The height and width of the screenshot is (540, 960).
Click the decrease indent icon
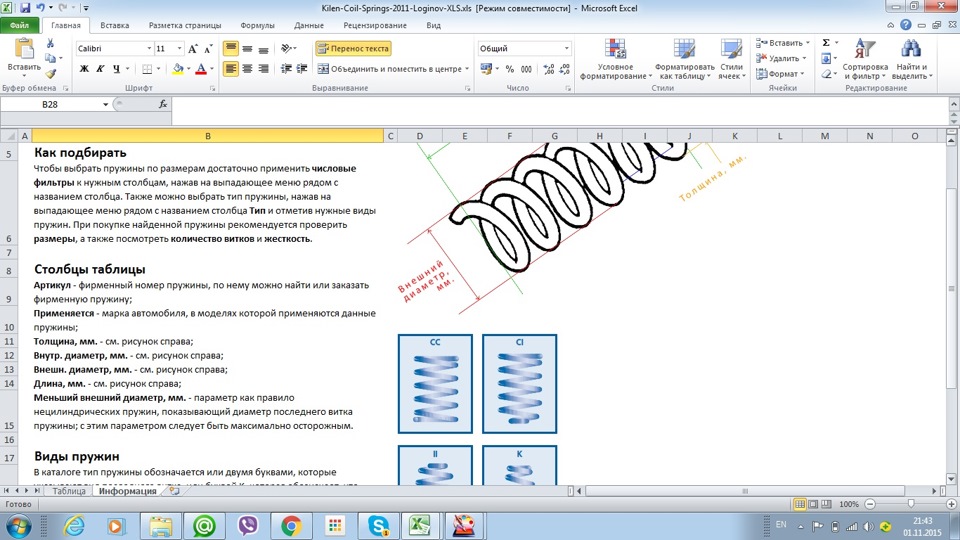pos(286,69)
